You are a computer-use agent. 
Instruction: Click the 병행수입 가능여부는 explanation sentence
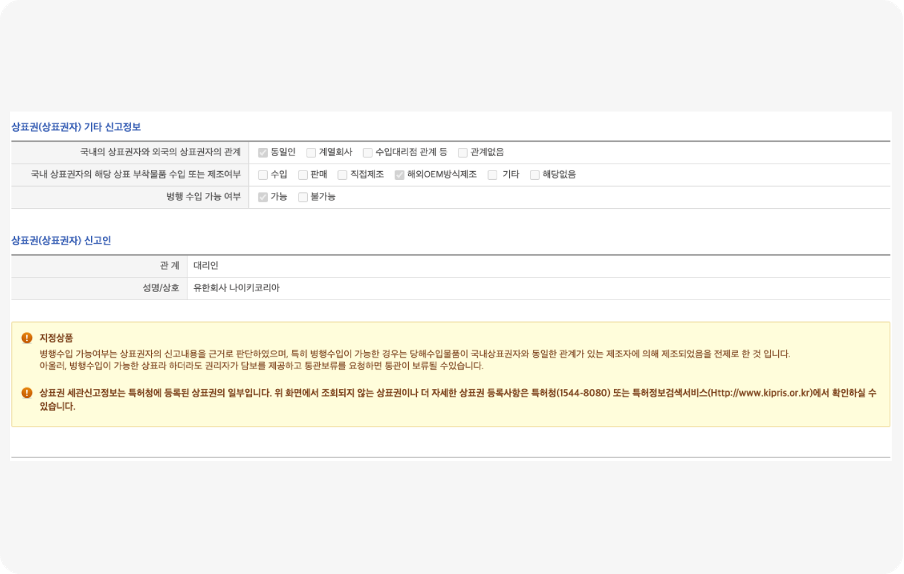coord(415,354)
